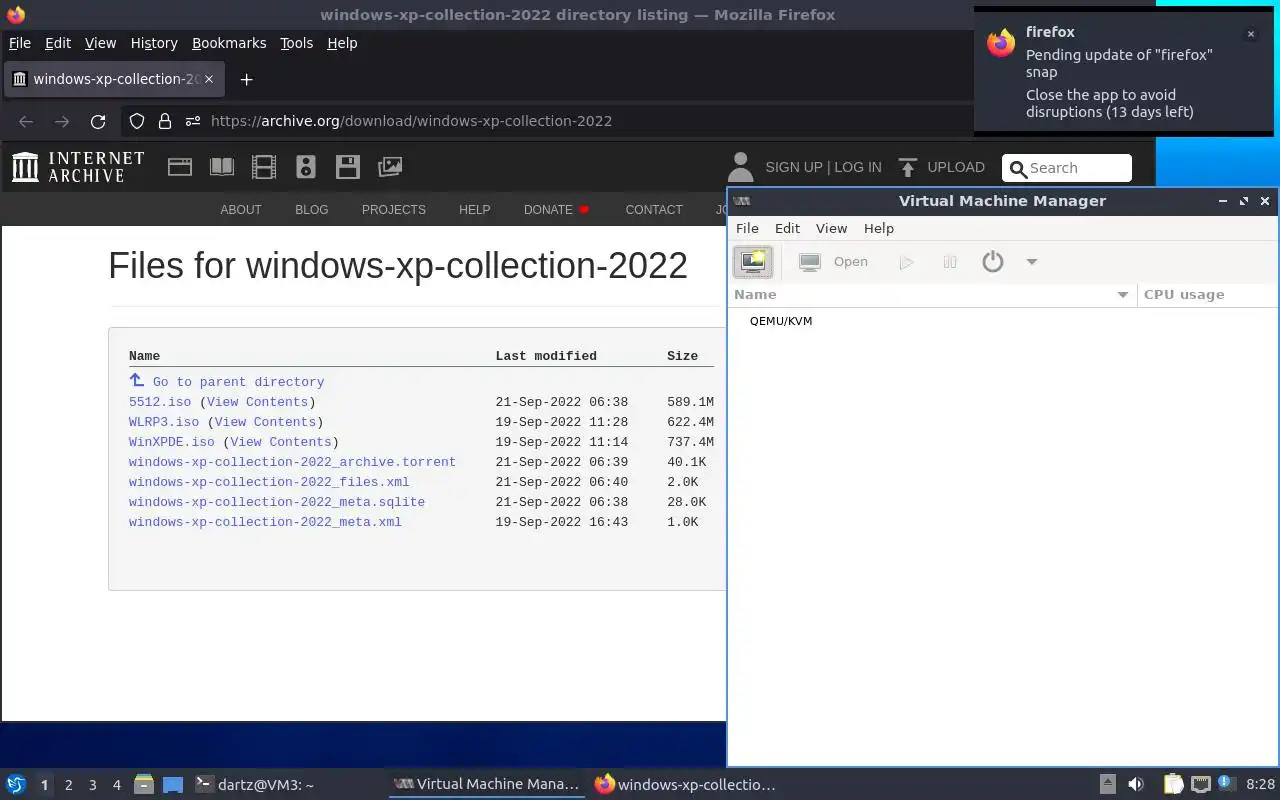Click the Firefox forward arrow
Image resolution: width=1280 pixels, height=800 pixels.
pyautogui.click(x=62, y=121)
